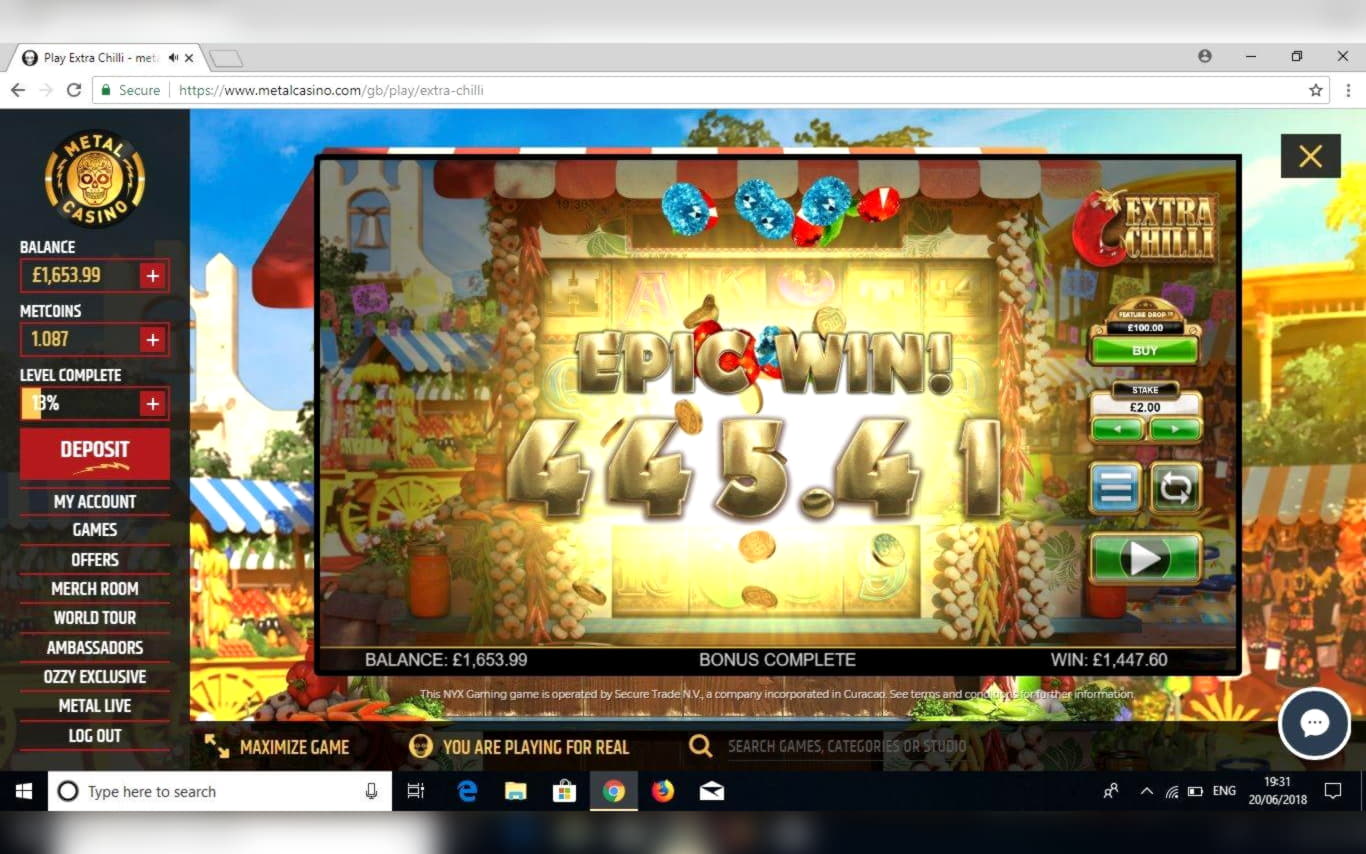The width and height of the screenshot is (1366, 854).
Task: Open Mail app from the taskbar
Action: coord(712,791)
